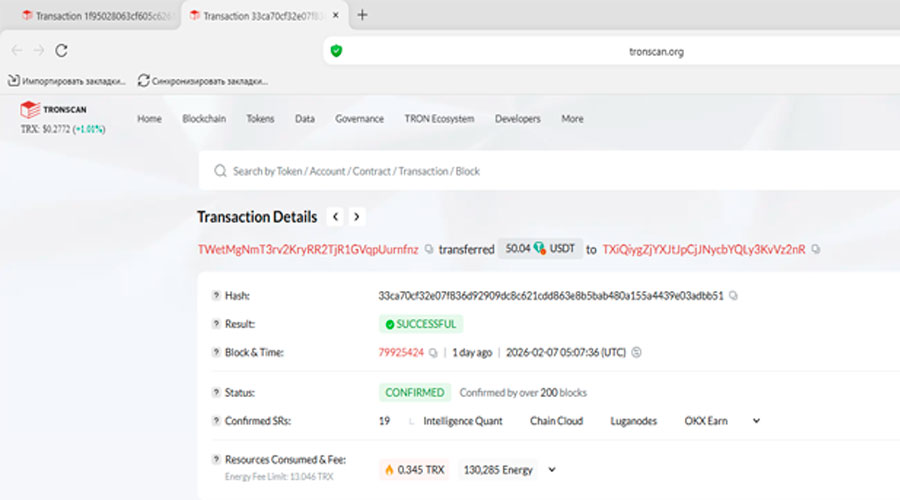Click the import bookmarks item
Image resolution: width=900 pixels, height=500 pixels.
pos(67,81)
